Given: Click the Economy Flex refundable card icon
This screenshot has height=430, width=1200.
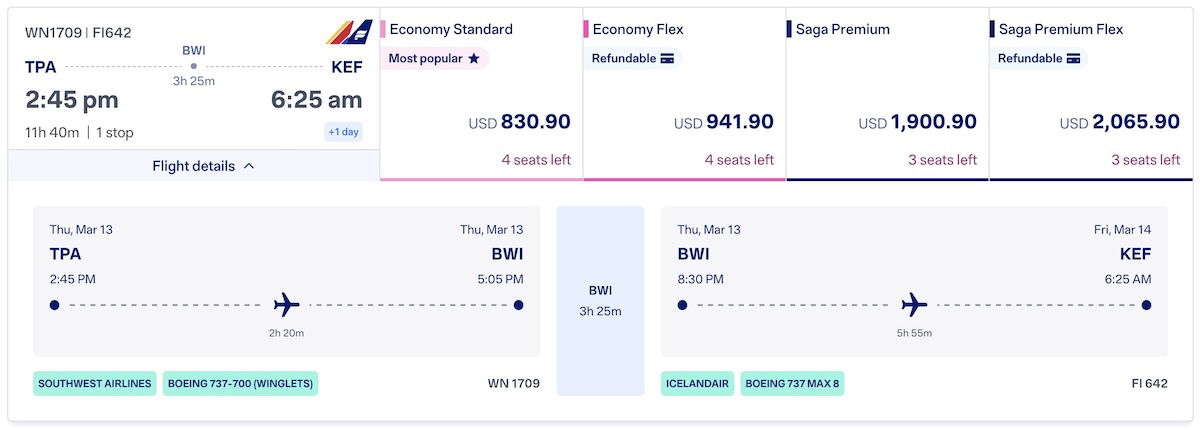Looking at the screenshot, I should coord(668,59).
